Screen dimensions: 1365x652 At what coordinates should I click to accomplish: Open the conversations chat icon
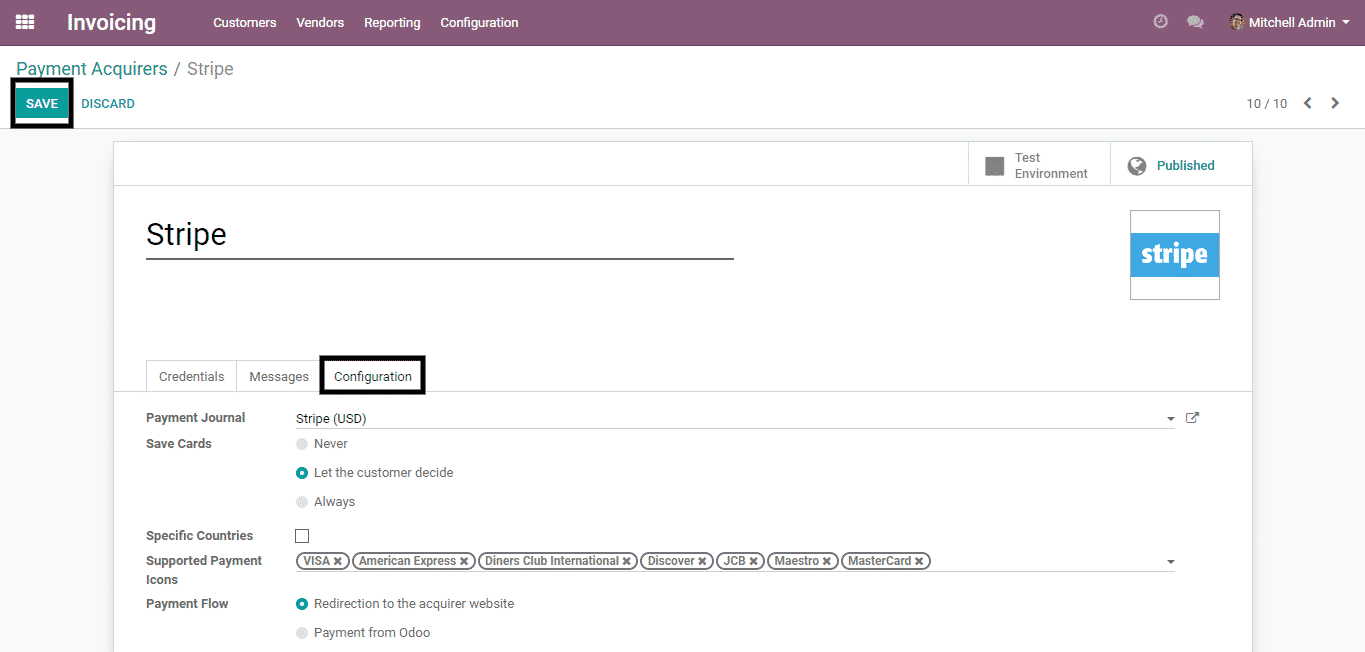click(1195, 22)
